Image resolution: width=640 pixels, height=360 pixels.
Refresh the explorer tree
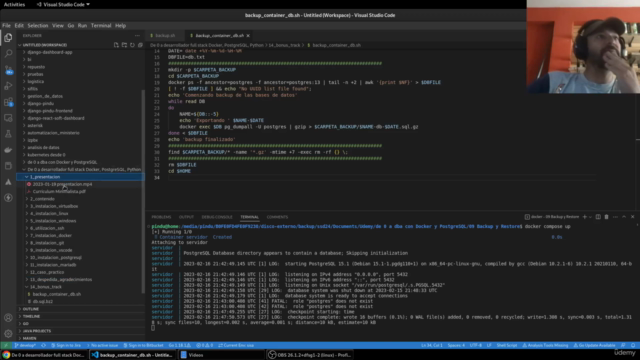(x=132, y=45)
